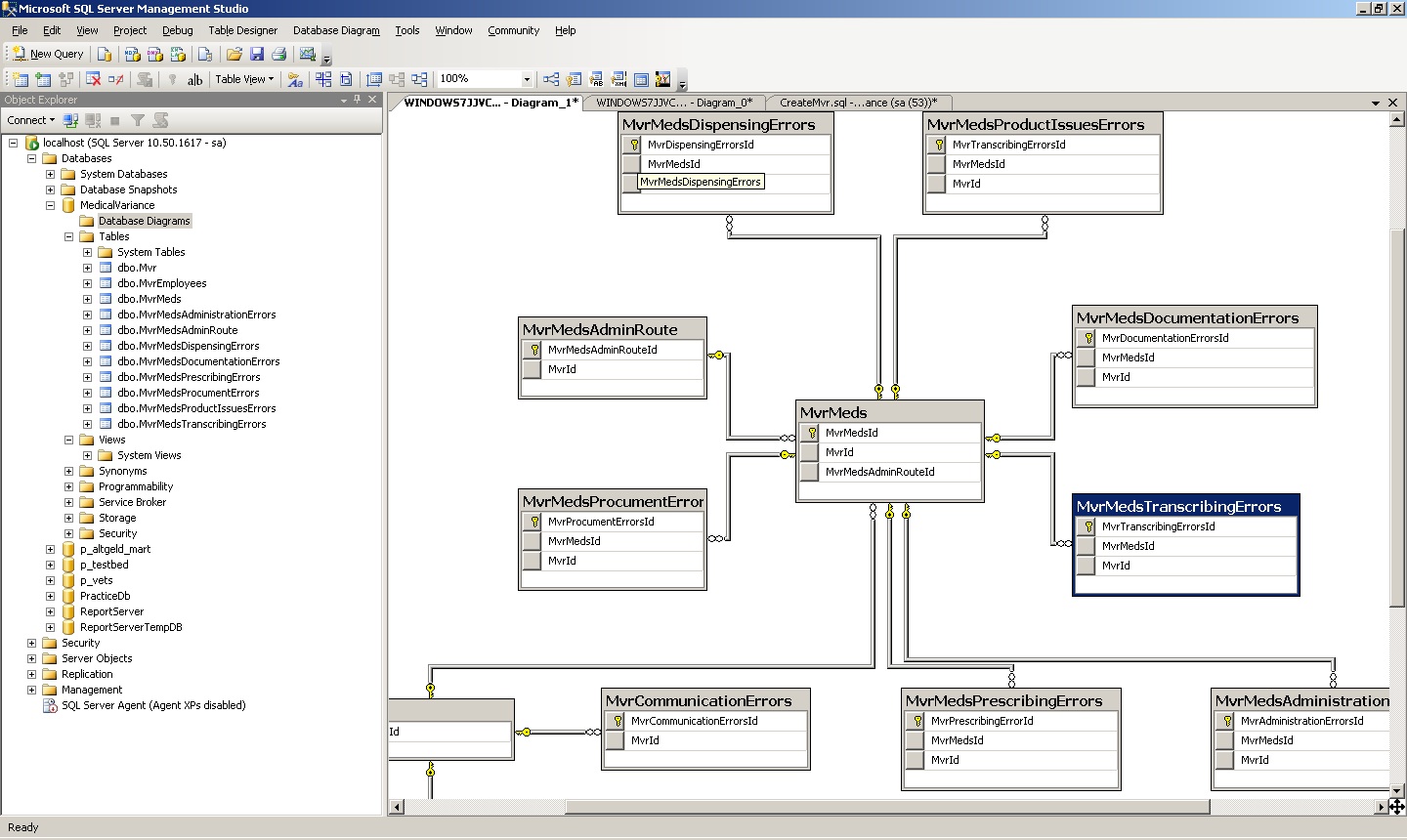Open the Table View dropdown

[244, 79]
